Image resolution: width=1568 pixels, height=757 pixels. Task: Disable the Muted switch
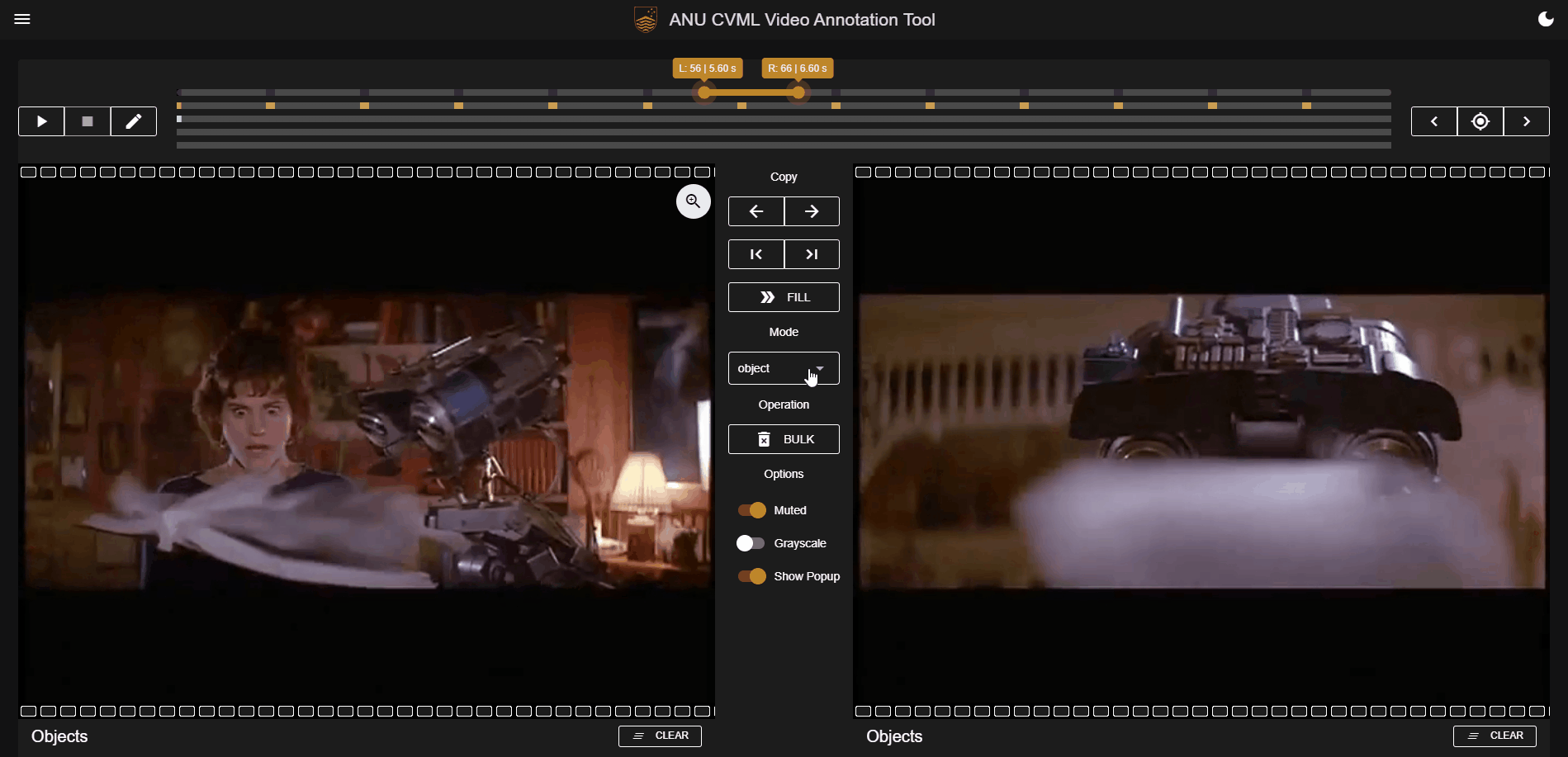(752, 510)
